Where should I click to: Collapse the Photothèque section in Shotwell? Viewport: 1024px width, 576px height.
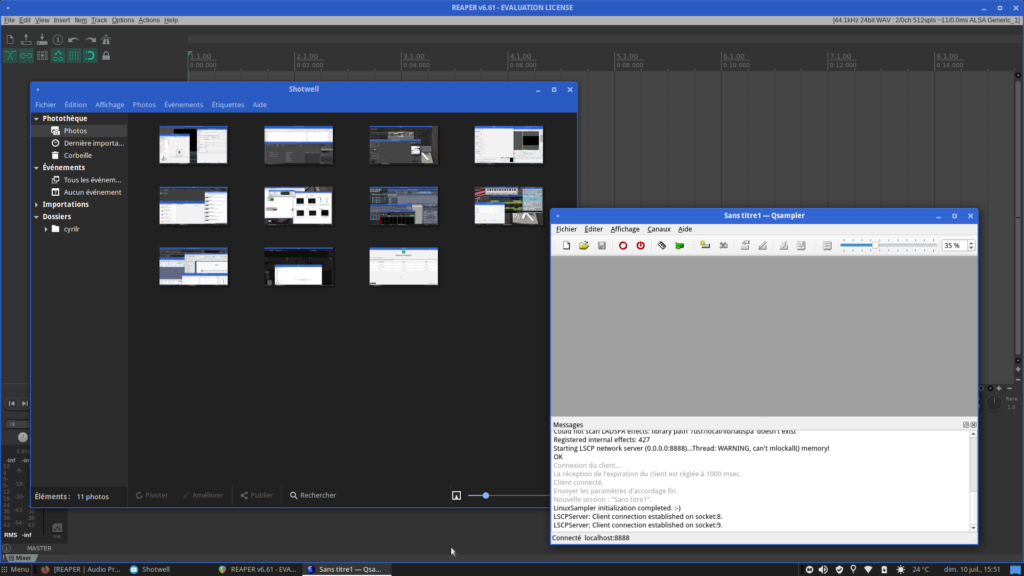pos(37,119)
